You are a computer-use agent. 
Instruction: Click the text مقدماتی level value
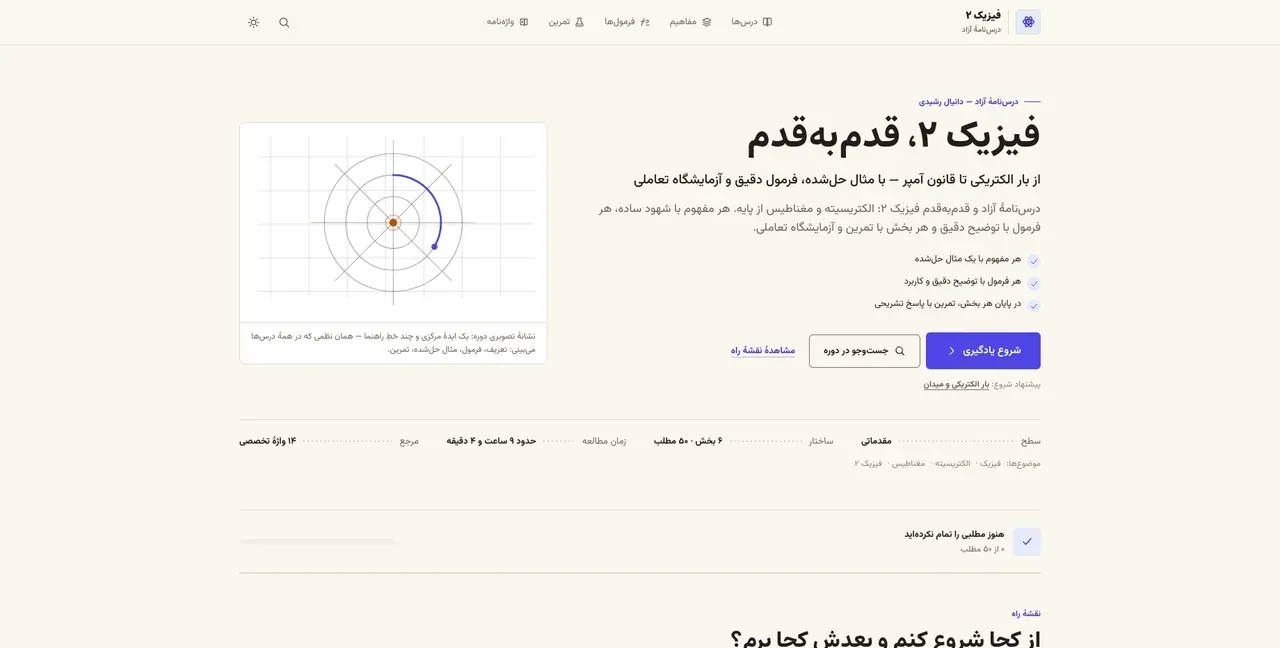click(x=876, y=441)
